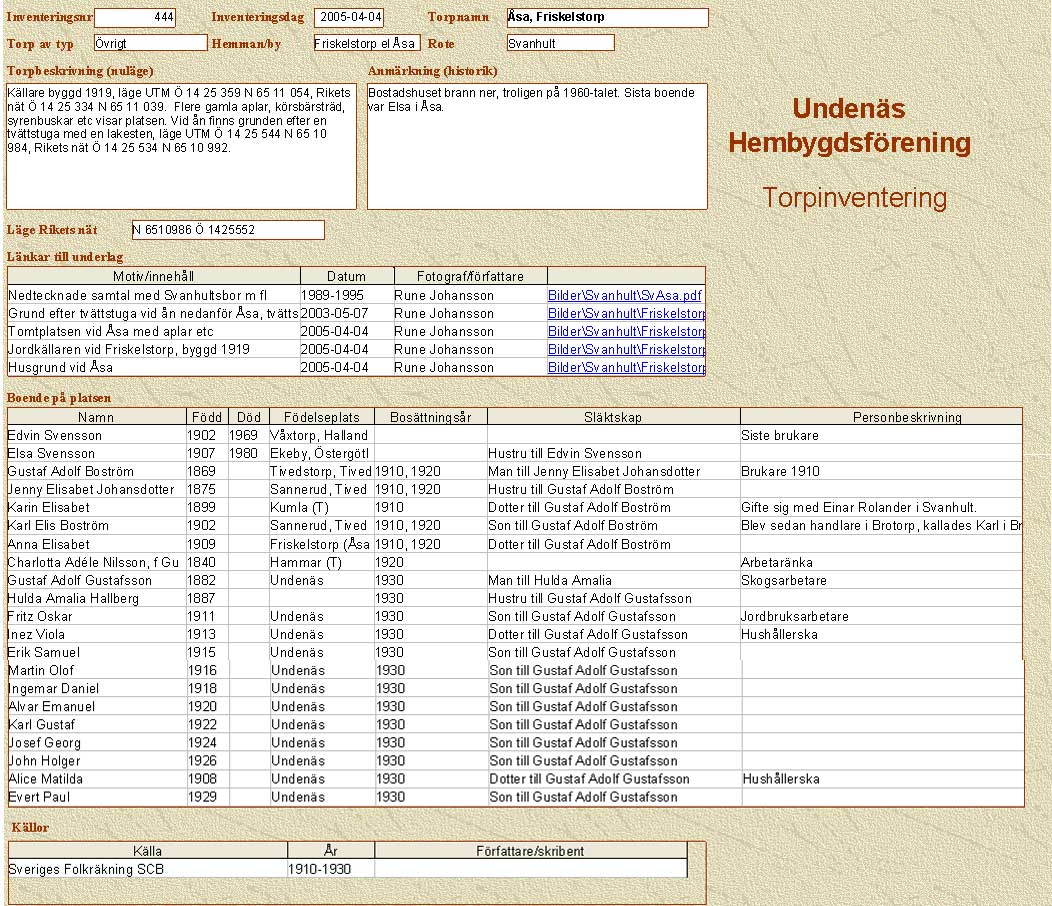Viewport: 1052px width, 906px height.
Task: Click the Född column header
Action: coord(207,417)
